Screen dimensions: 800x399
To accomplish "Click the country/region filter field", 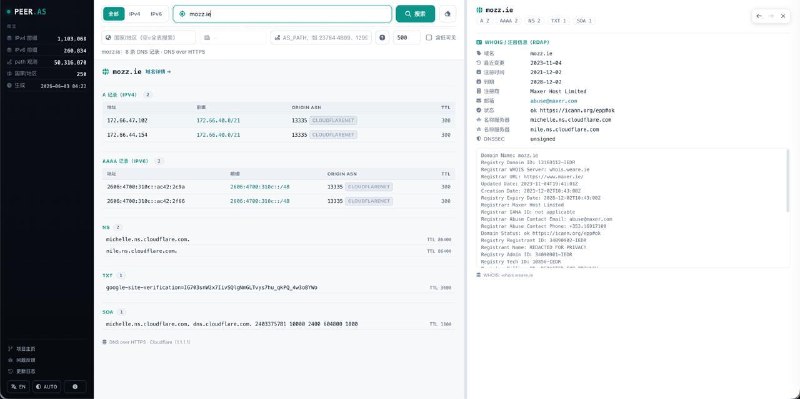I will pos(148,37).
